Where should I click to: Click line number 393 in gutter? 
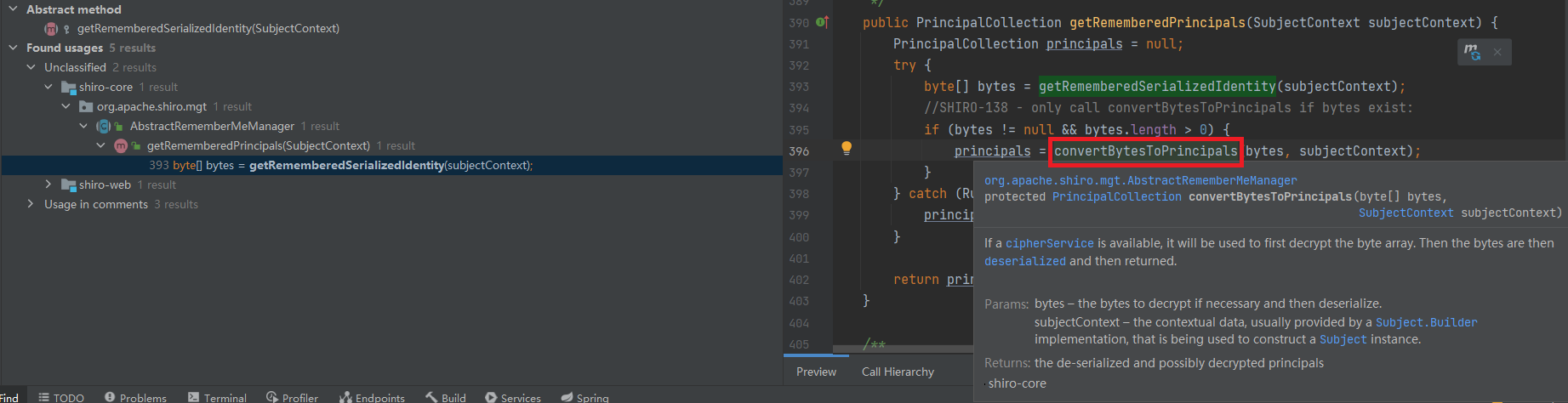click(799, 87)
